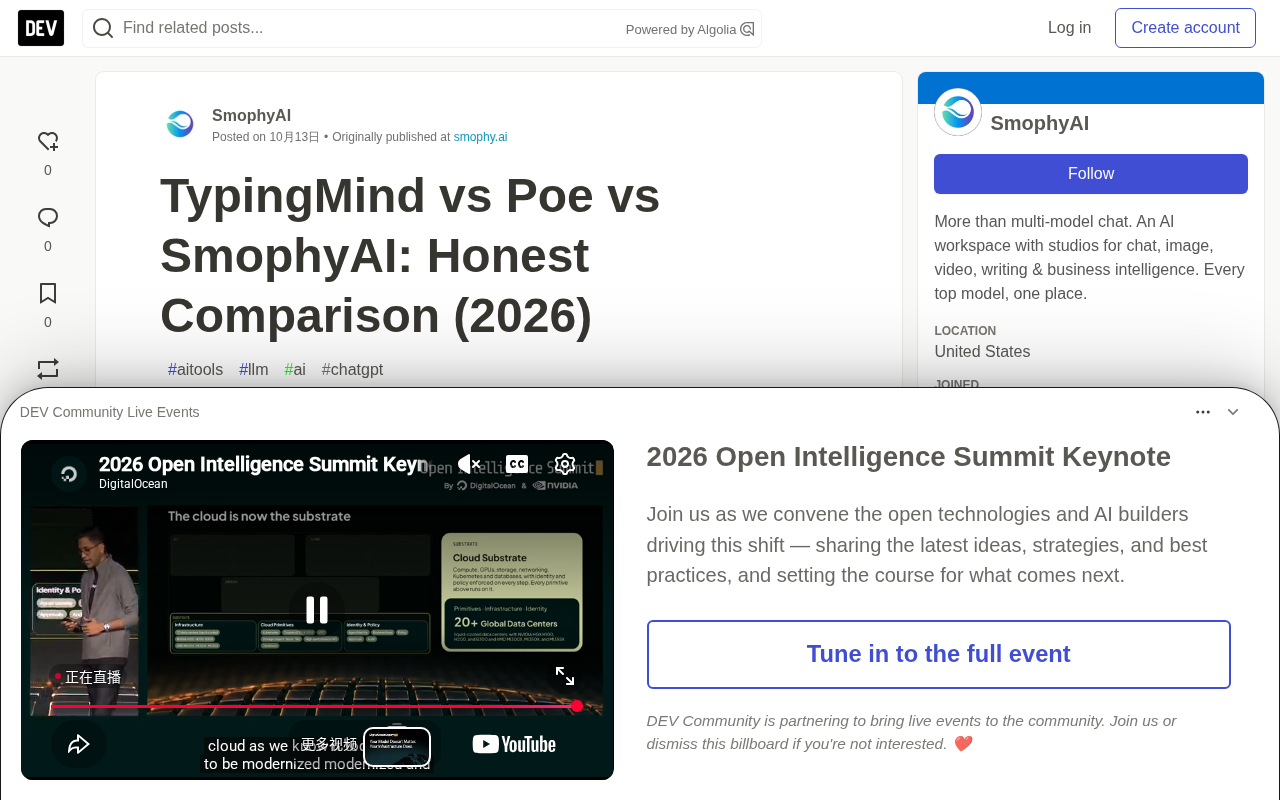Open the #aitools tag
The width and height of the screenshot is (1280, 800).
196,370
